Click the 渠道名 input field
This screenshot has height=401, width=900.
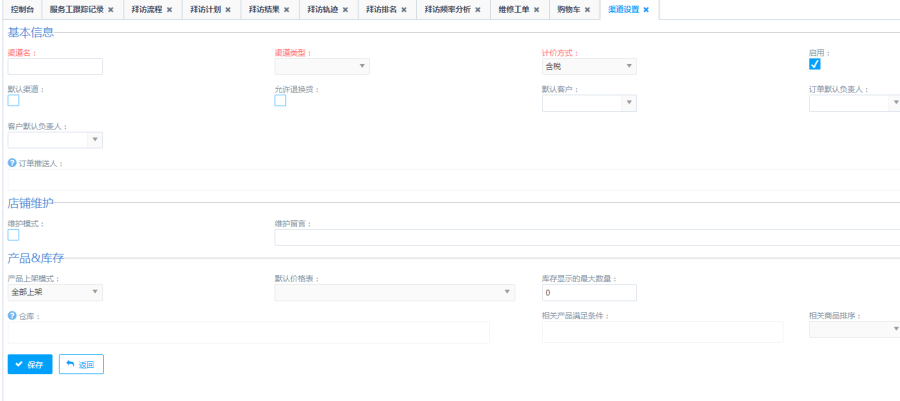point(55,67)
